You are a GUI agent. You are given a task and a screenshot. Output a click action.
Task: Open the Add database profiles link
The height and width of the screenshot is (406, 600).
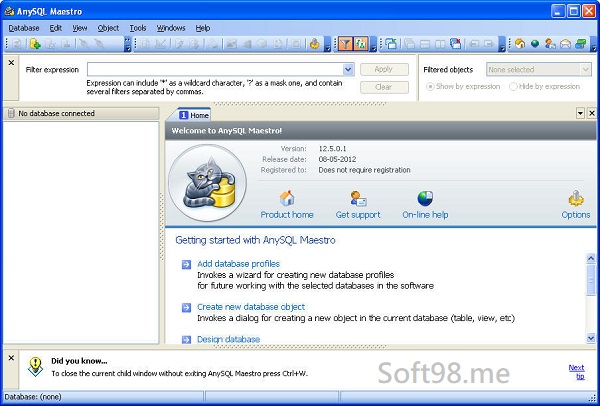point(238,264)
